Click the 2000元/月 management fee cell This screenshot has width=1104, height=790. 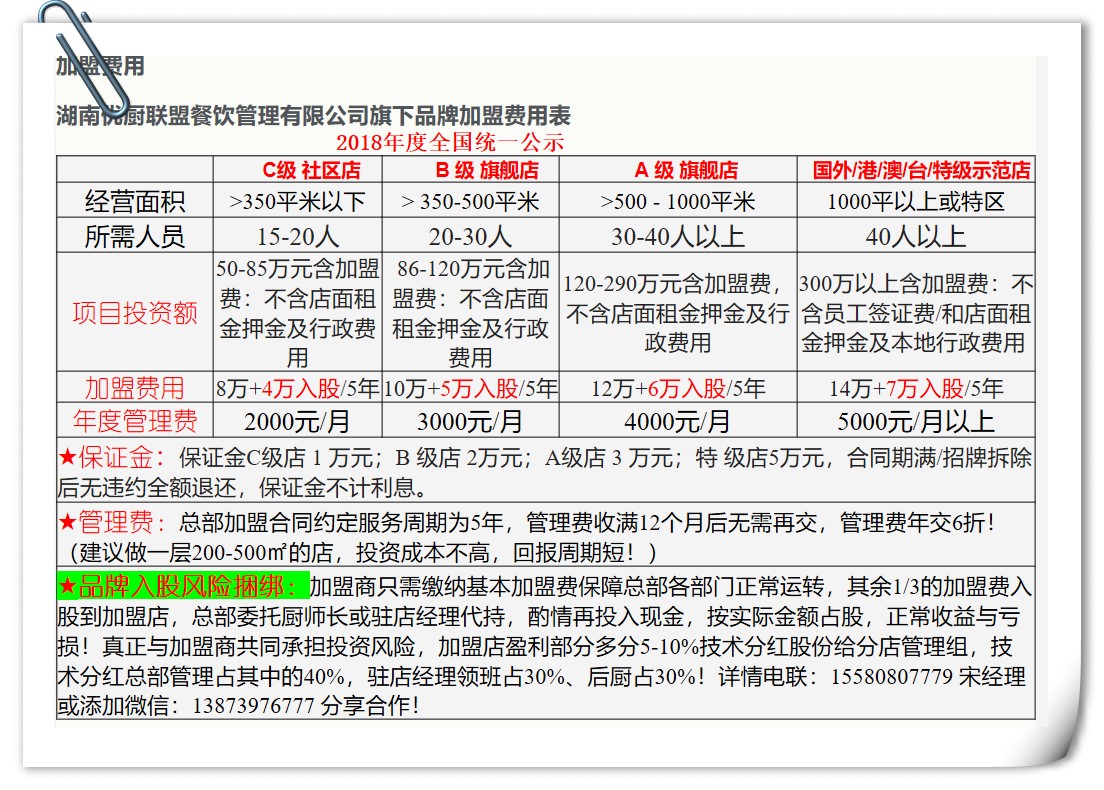(x=297, y=421)
